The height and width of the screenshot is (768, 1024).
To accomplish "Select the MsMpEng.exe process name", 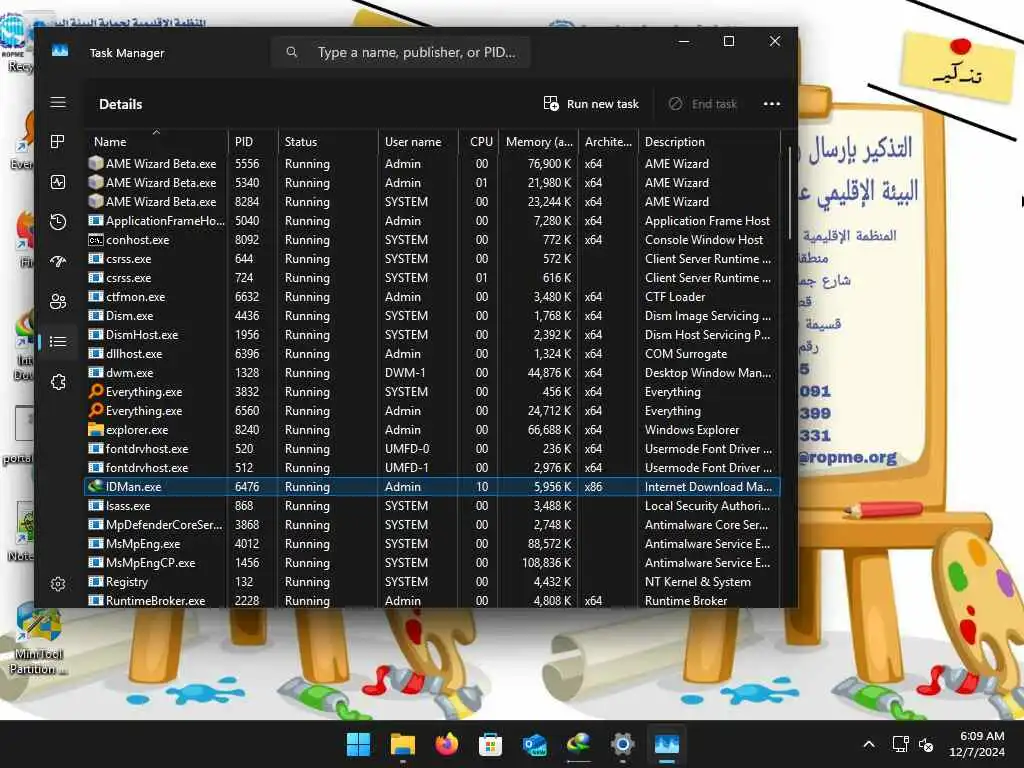I will click(x=142, y=543).
